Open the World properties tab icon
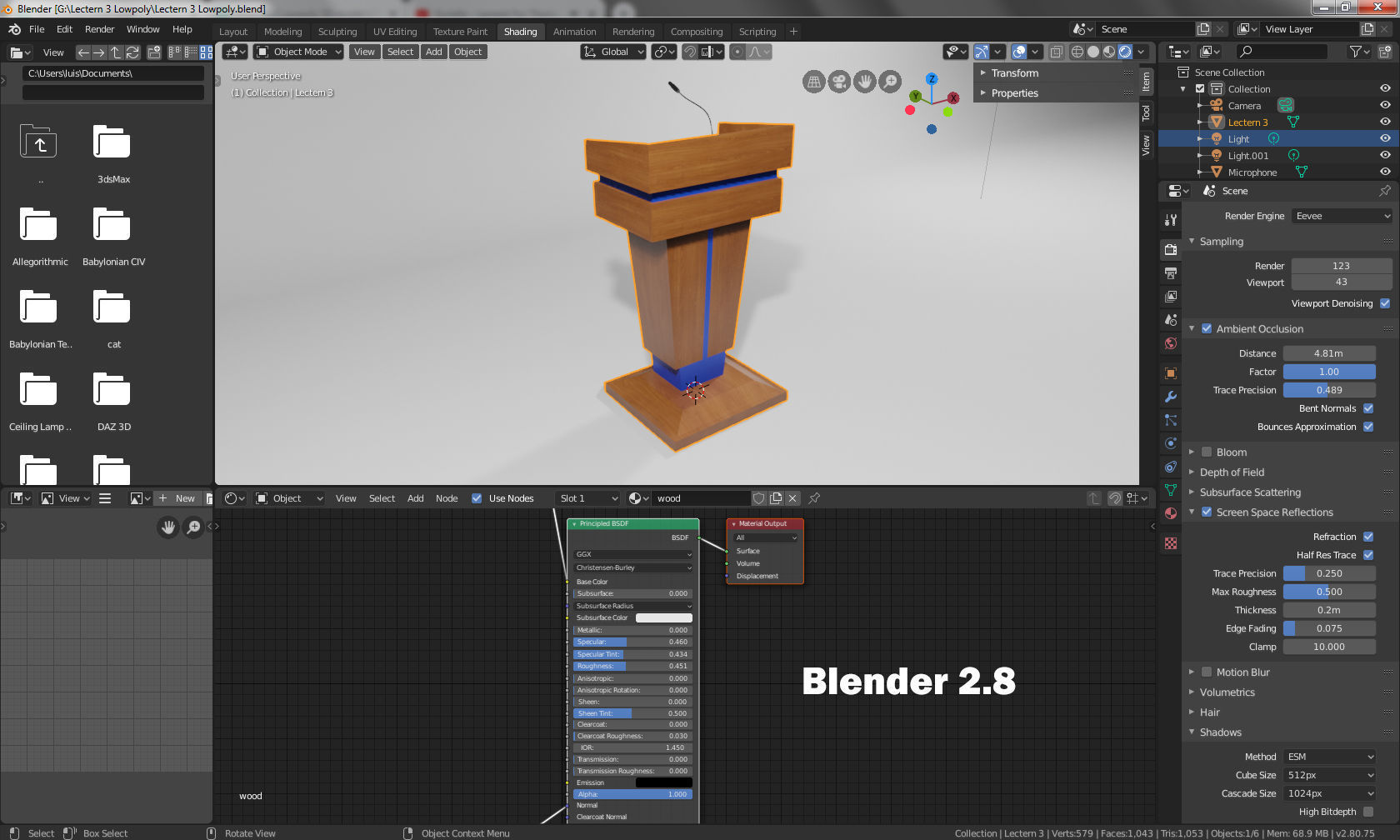 coord(1171,343)
